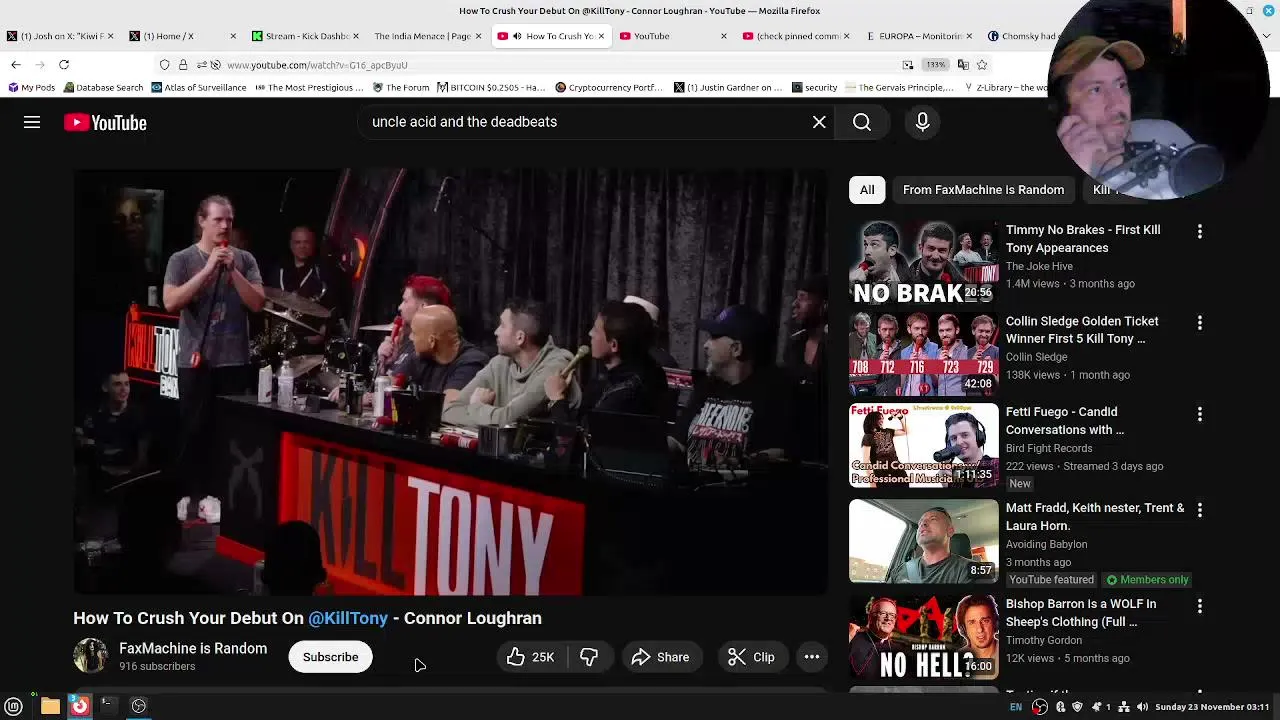1280x720 pixels.
Task: Open options for Matt Fradd video
Action: pyautogui.click(x=1200, y=510)
